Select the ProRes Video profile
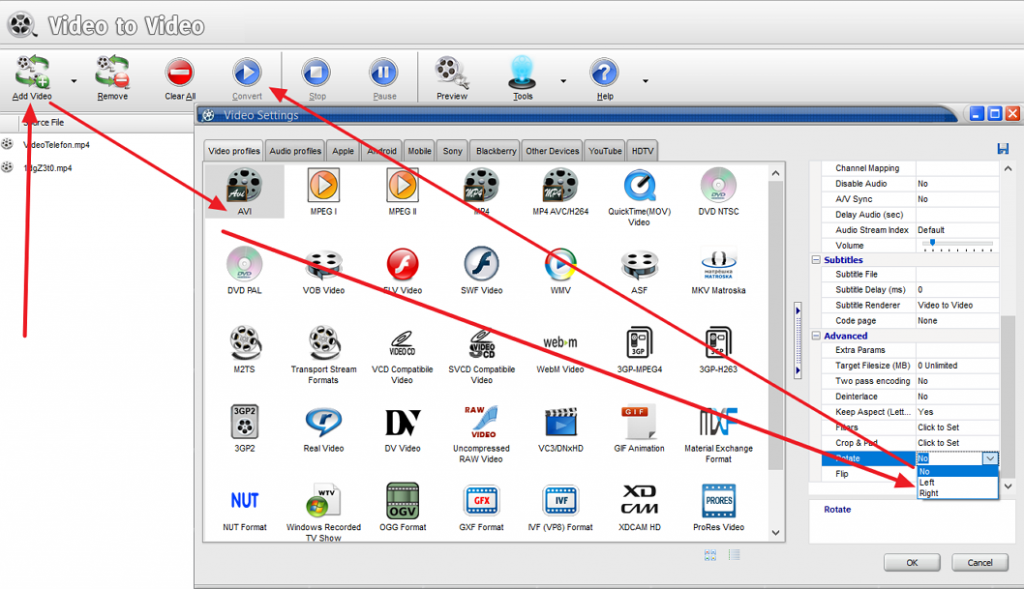 (718, 507)
